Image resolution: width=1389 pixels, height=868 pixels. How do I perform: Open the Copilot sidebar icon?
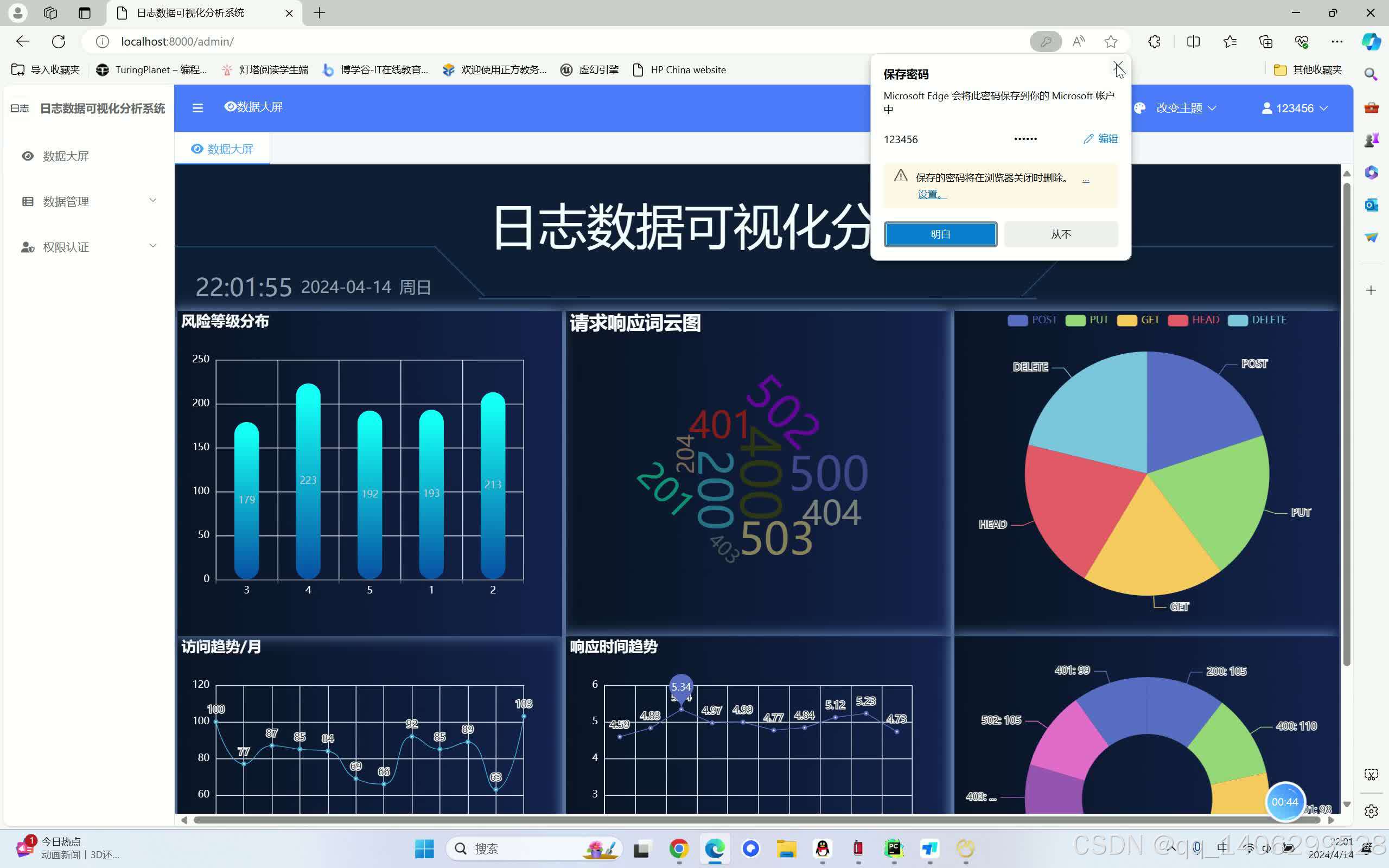[x=1371, y=41]
